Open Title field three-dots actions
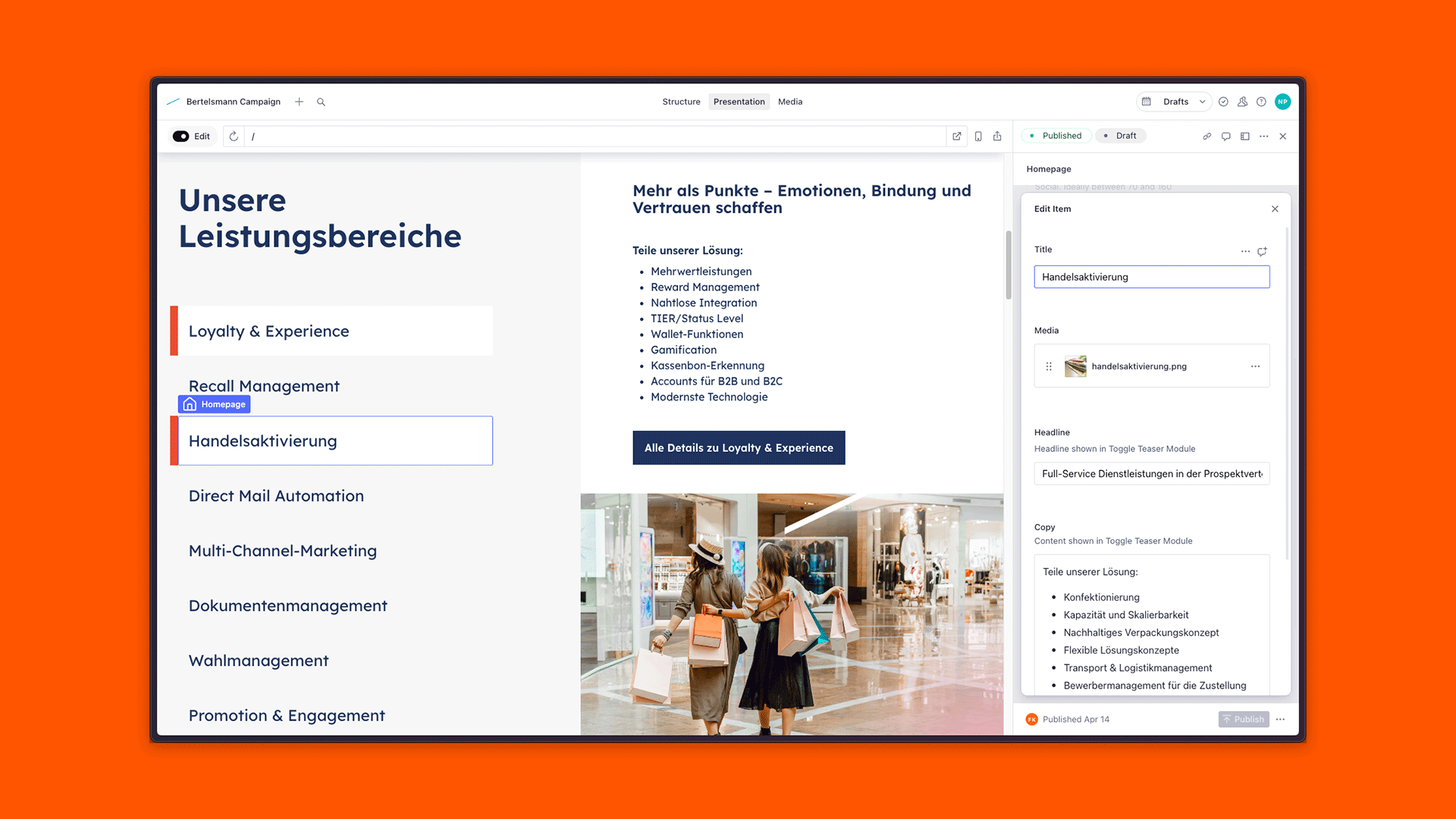 (x=1245, y=251)
